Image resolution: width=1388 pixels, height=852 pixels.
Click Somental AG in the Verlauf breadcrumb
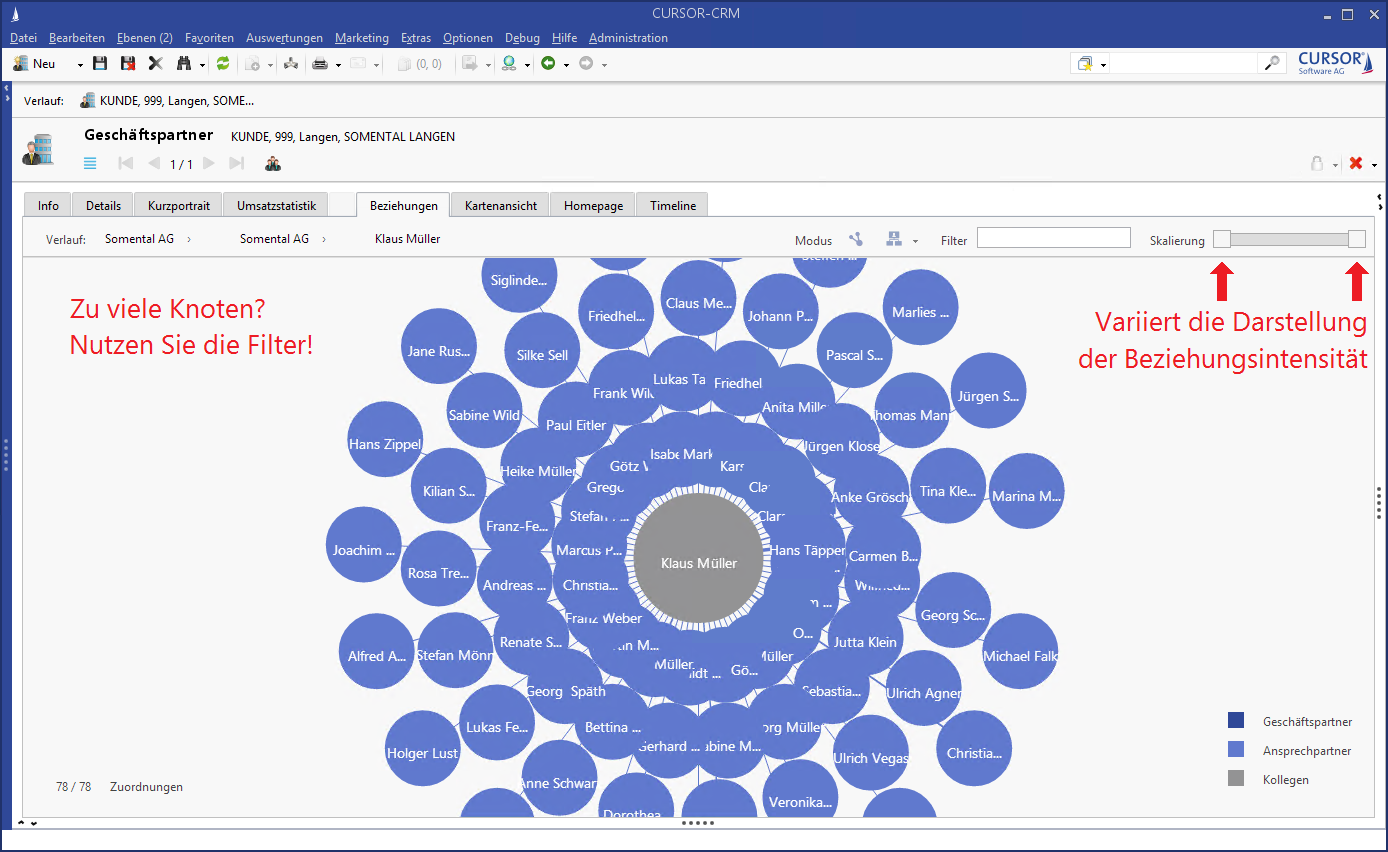(139, 239)
